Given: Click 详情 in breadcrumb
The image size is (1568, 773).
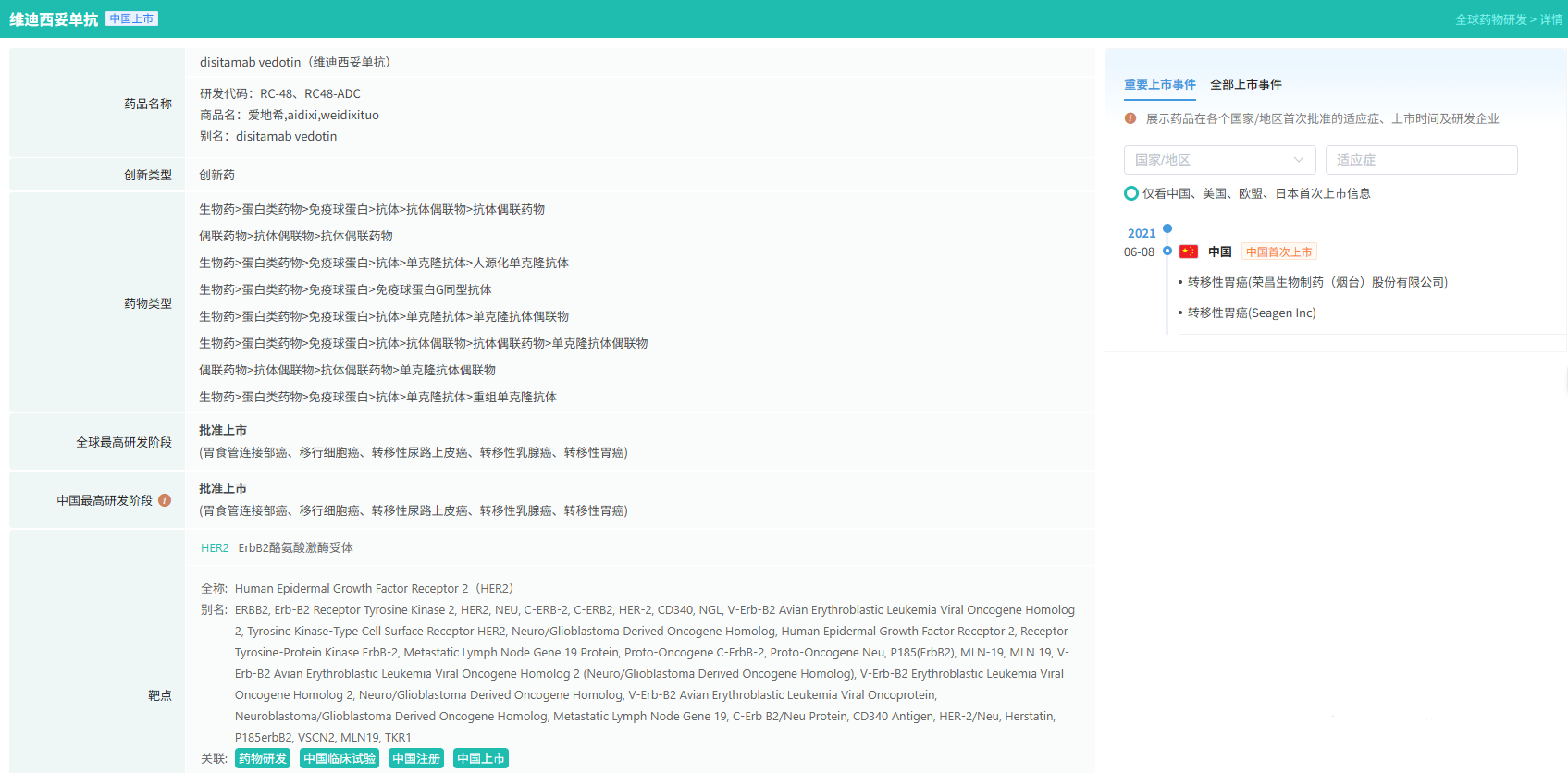Looking at the screenshot, I should [x=1551, y=19].
